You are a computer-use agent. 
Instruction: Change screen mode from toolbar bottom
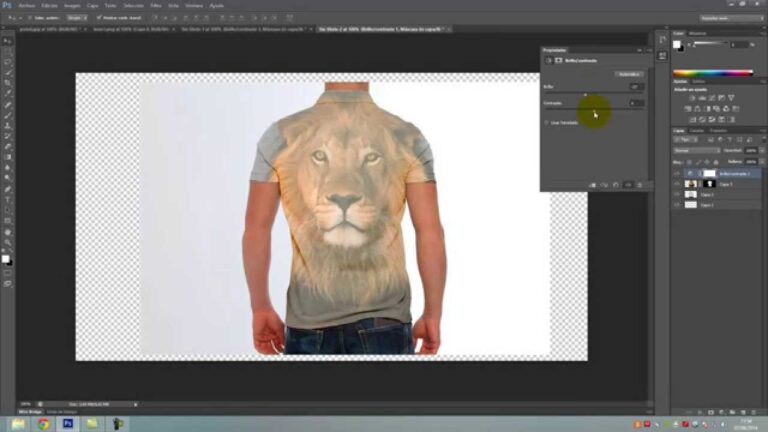click(x=7, y=284)
